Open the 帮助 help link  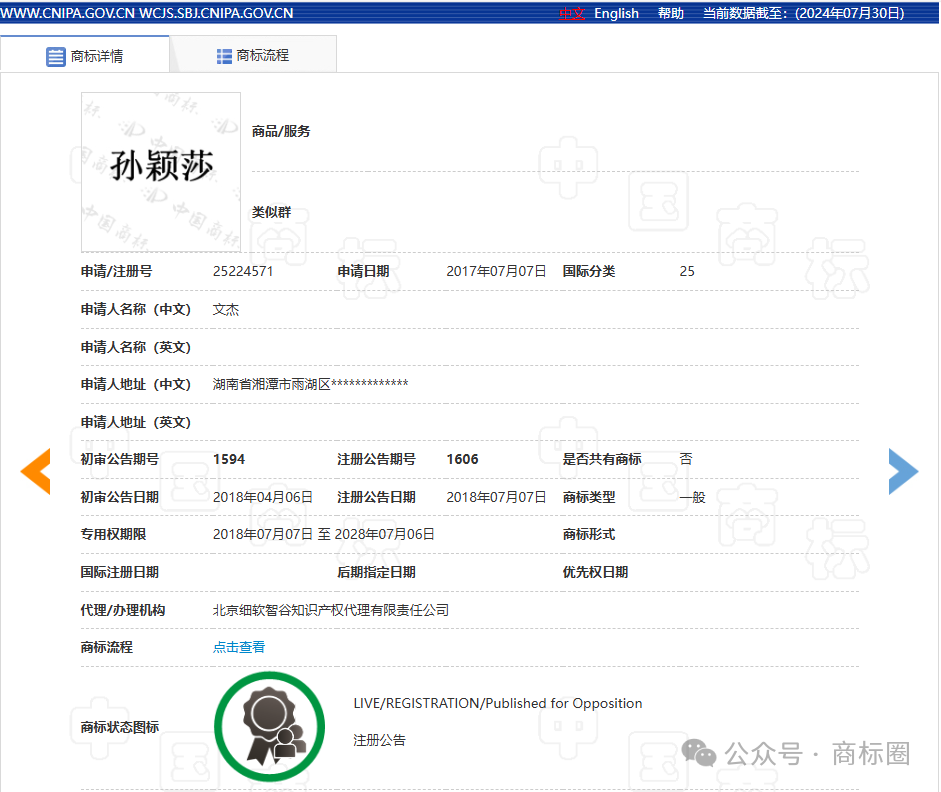coord(670,13)
